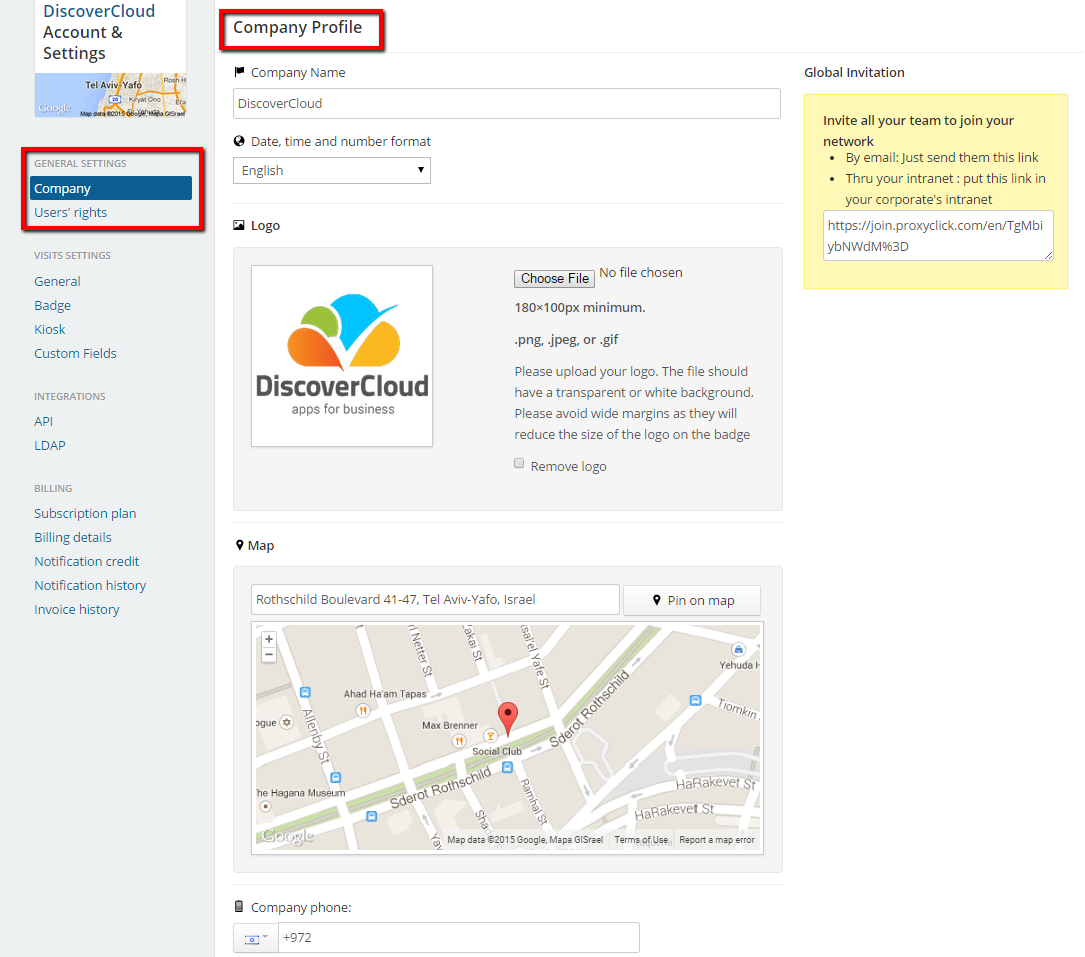The image size is (1085, 957).
Task: Open the date and number format dropdown
Action: tap(332, 170)
